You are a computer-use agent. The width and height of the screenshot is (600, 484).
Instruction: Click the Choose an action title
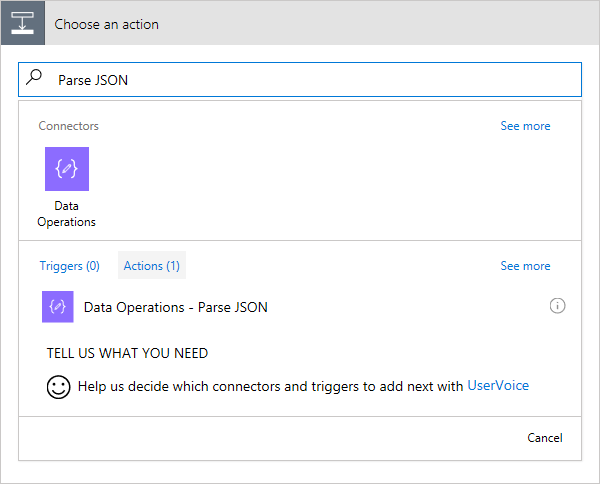coord(106,24)
